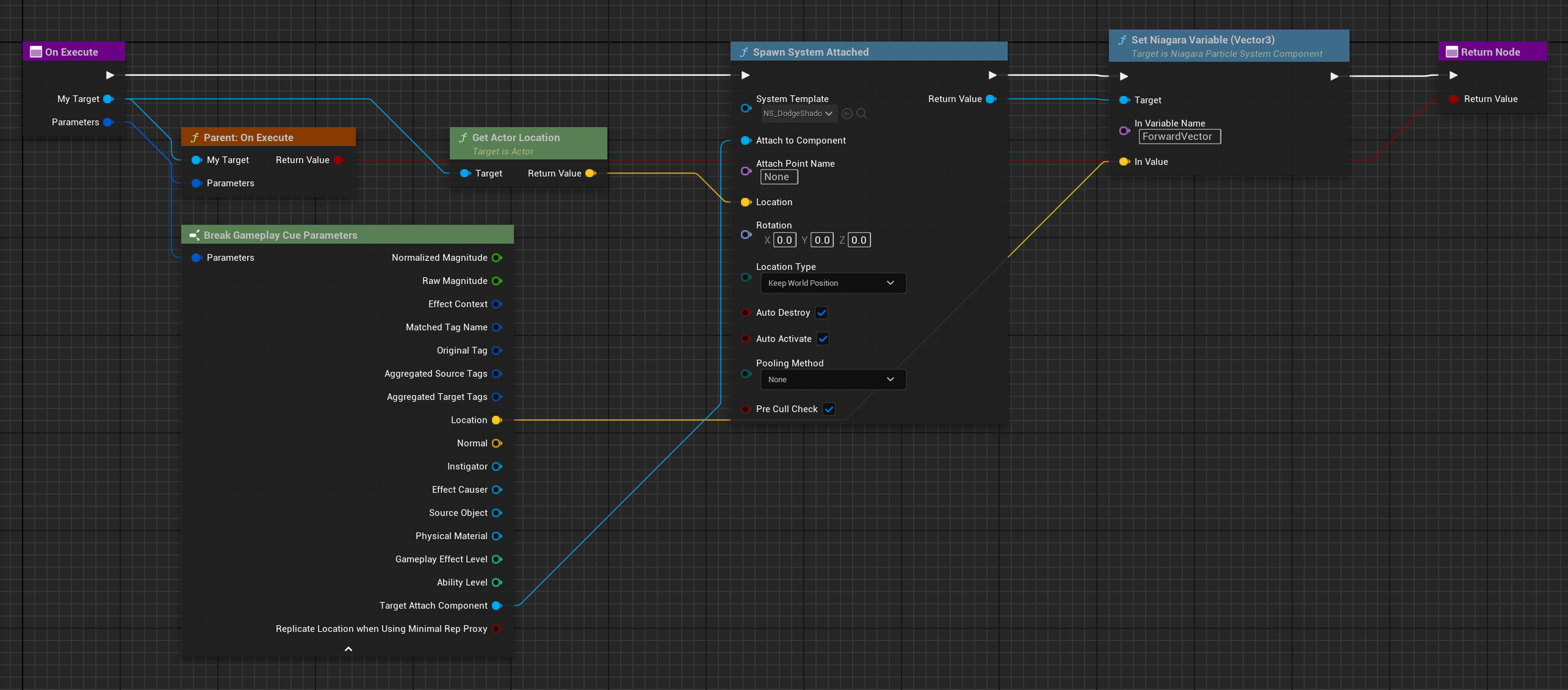Click Target Attach Component output pin
This screenshot has width=1568, height=690.
pyautogui.click(x=497, y=605)
